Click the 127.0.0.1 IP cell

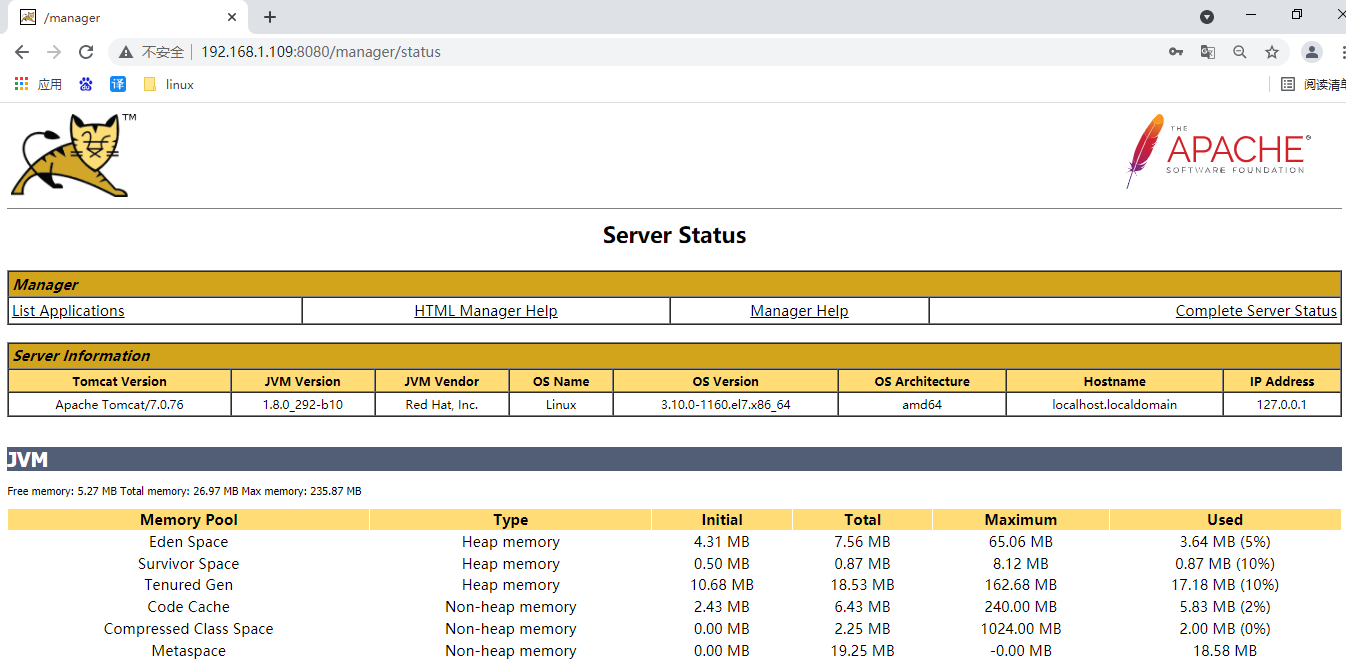coord(1282,405)
